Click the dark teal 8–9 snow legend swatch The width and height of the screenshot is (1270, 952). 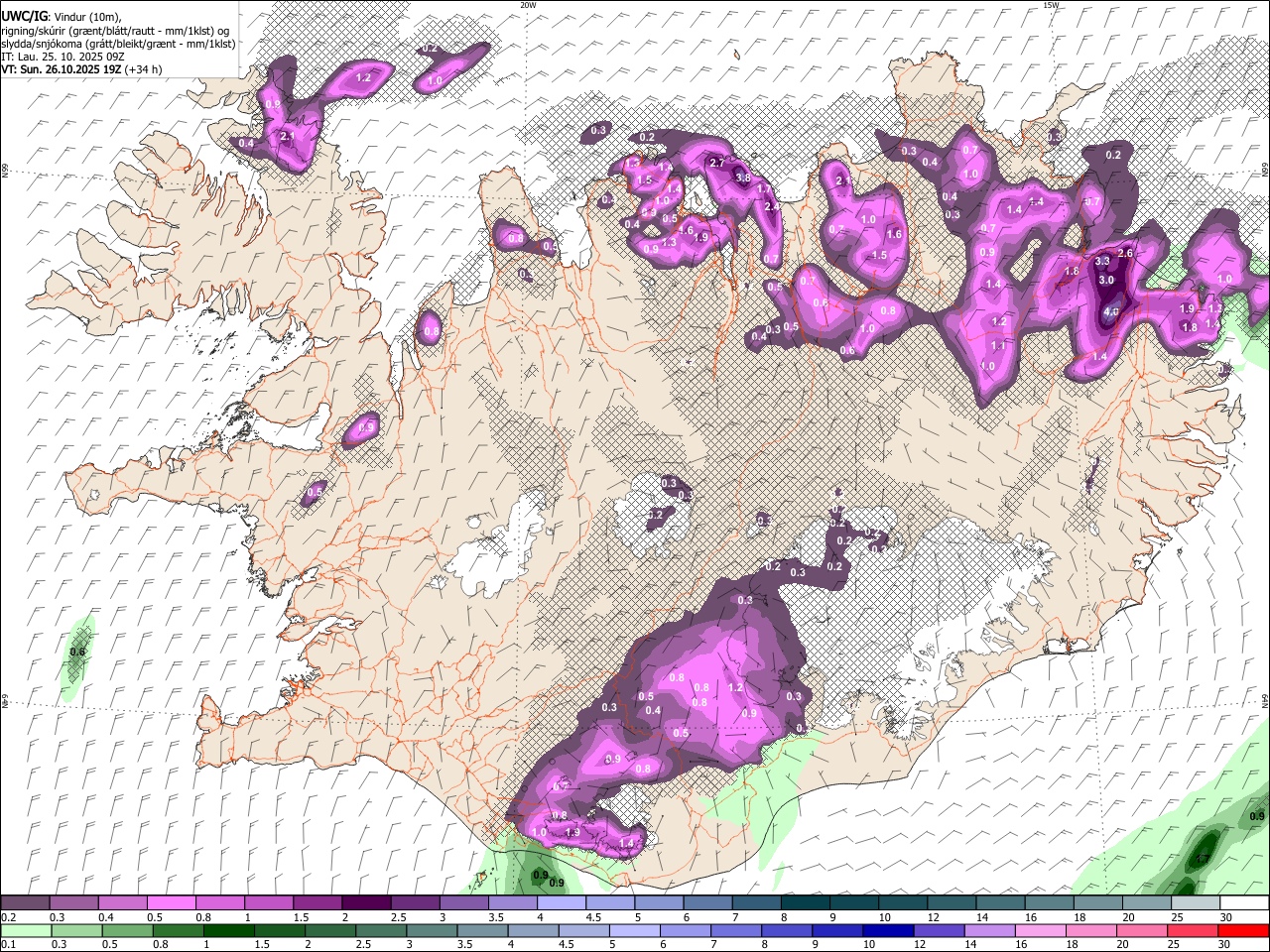806,903
